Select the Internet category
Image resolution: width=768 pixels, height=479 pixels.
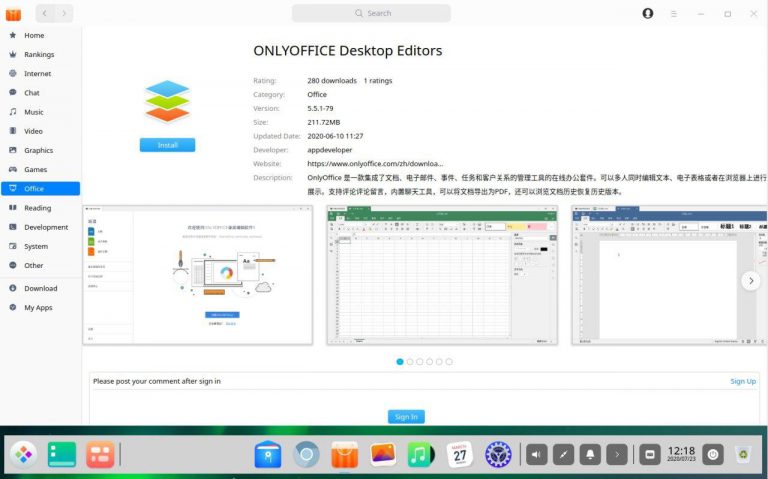coord(40,73)
